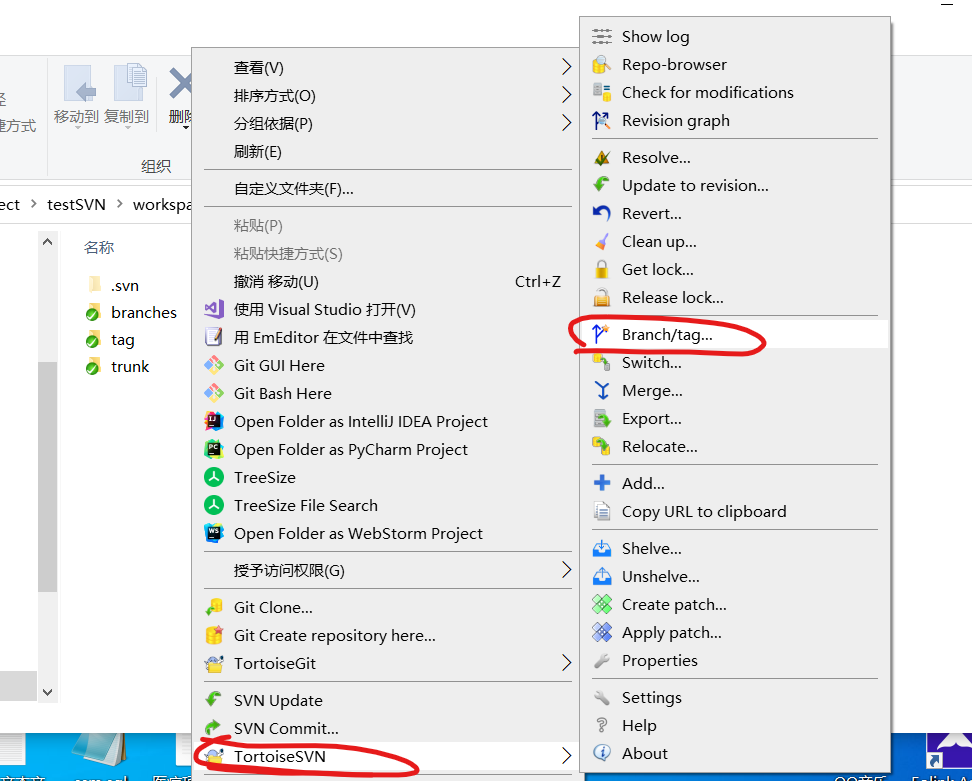Click the Show log icon
Viewport: 972px width, 781px height.
(601, 37)
